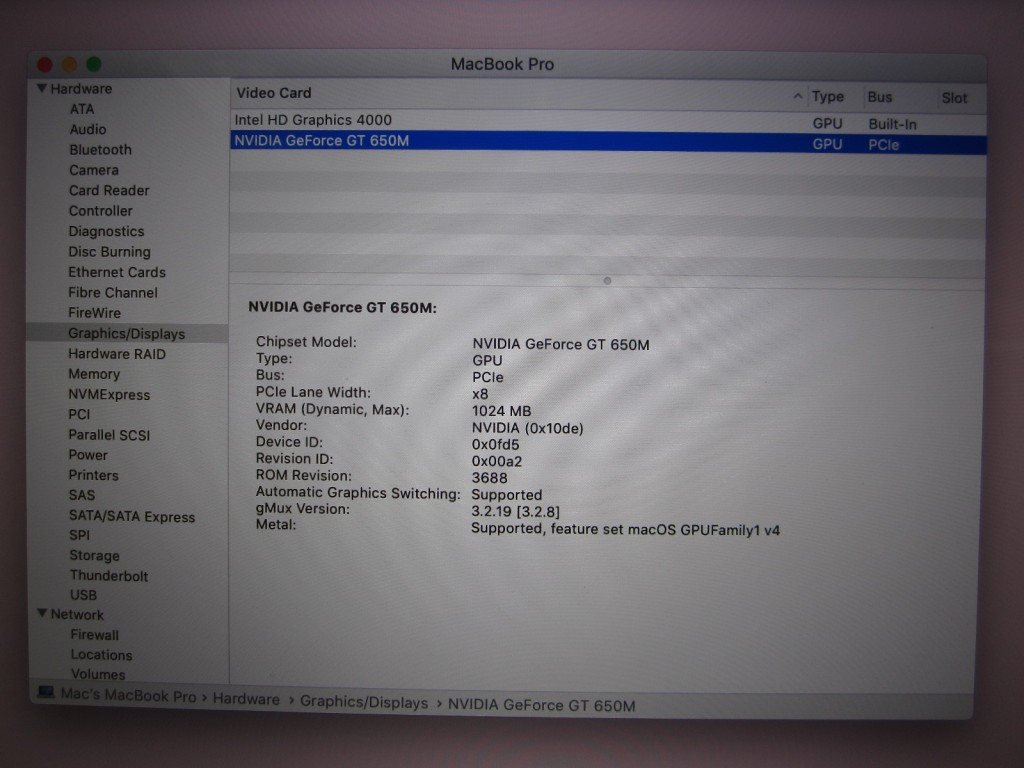Sort by the Type column header
The width and height of the screenshot is (1024, 768).
(x=827, y=97)
